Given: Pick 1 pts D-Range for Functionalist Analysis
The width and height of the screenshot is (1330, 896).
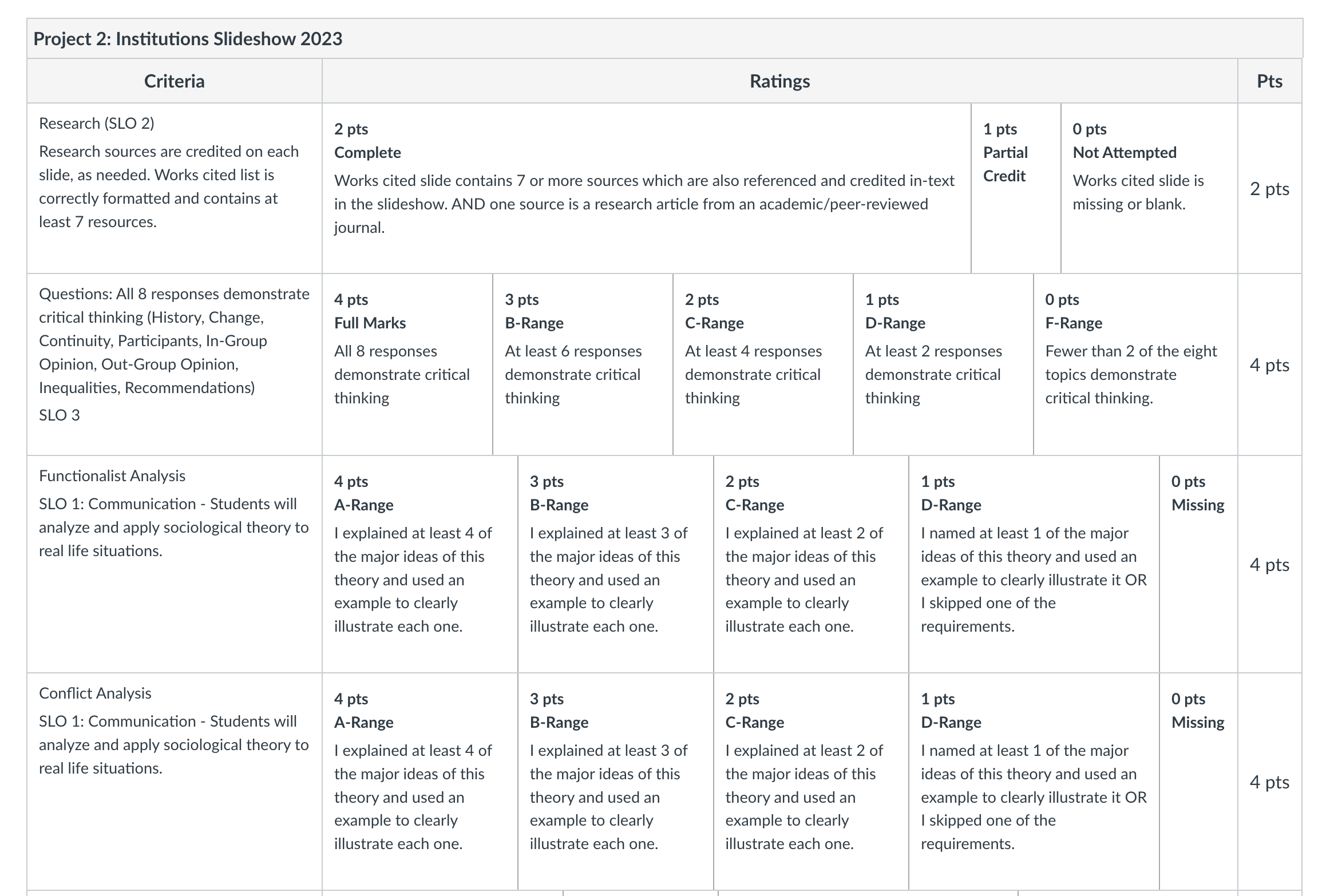Looking at the screenshot, I should click(x=1034, y=564).
